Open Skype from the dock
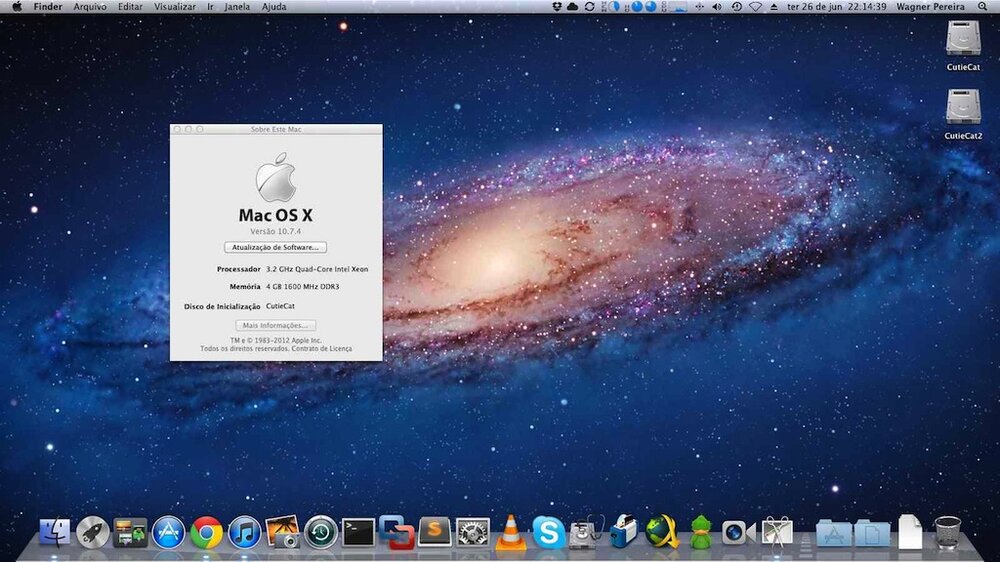The image size is (1000, 562). click(548, 532)
